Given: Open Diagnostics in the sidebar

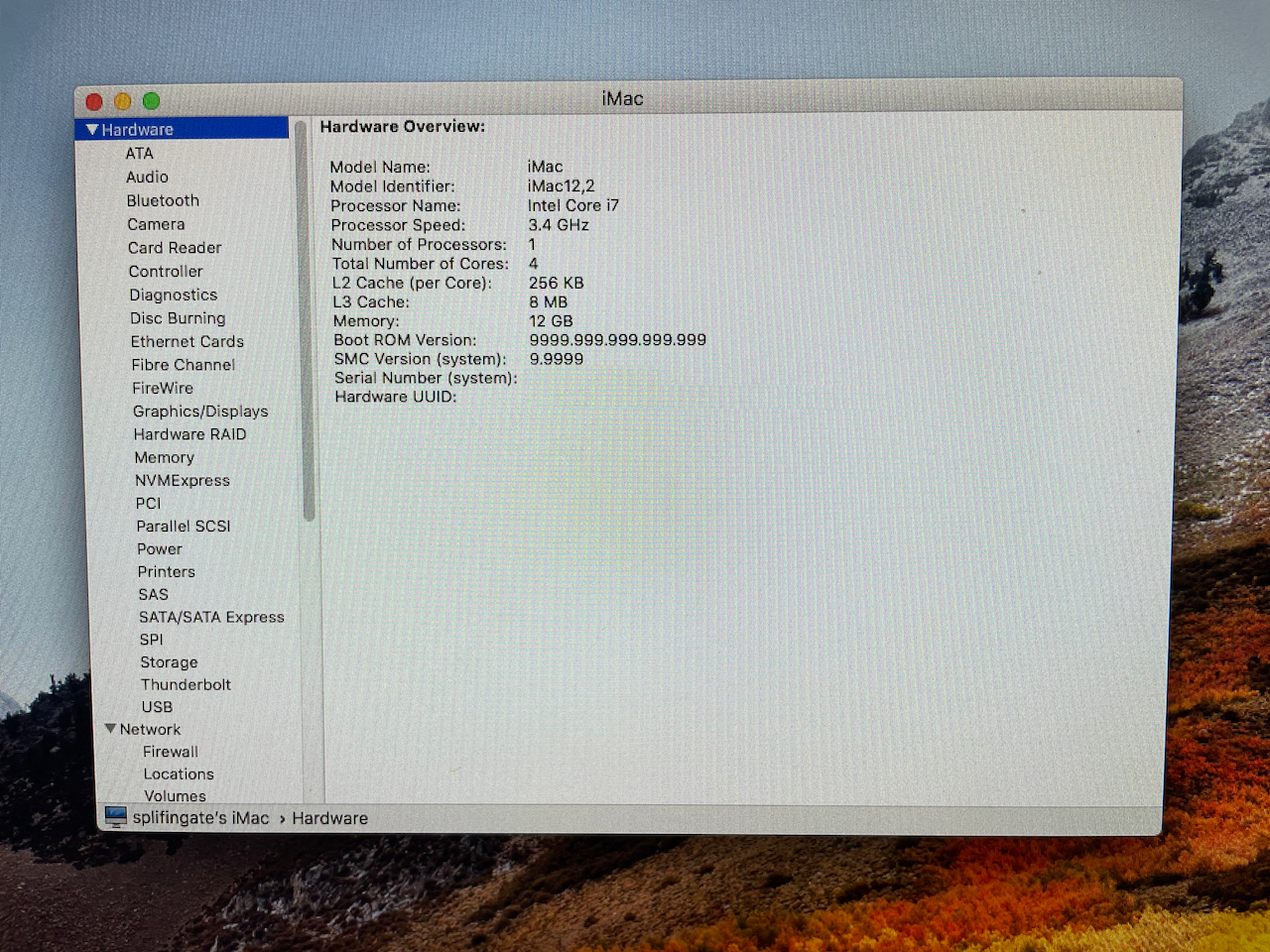Looking at the screenshot, I should point(174,295).
